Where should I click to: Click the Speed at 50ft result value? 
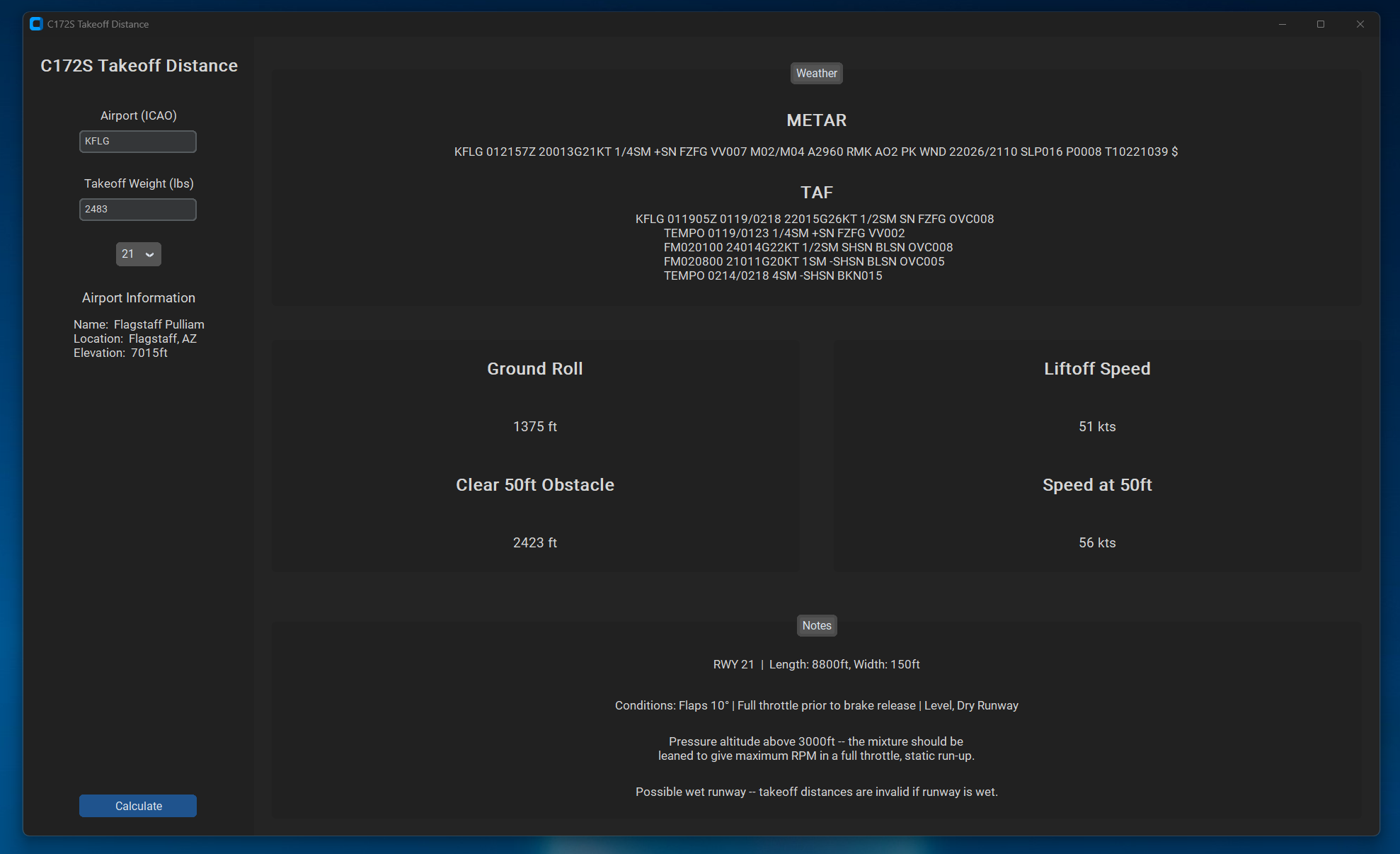1096,542
